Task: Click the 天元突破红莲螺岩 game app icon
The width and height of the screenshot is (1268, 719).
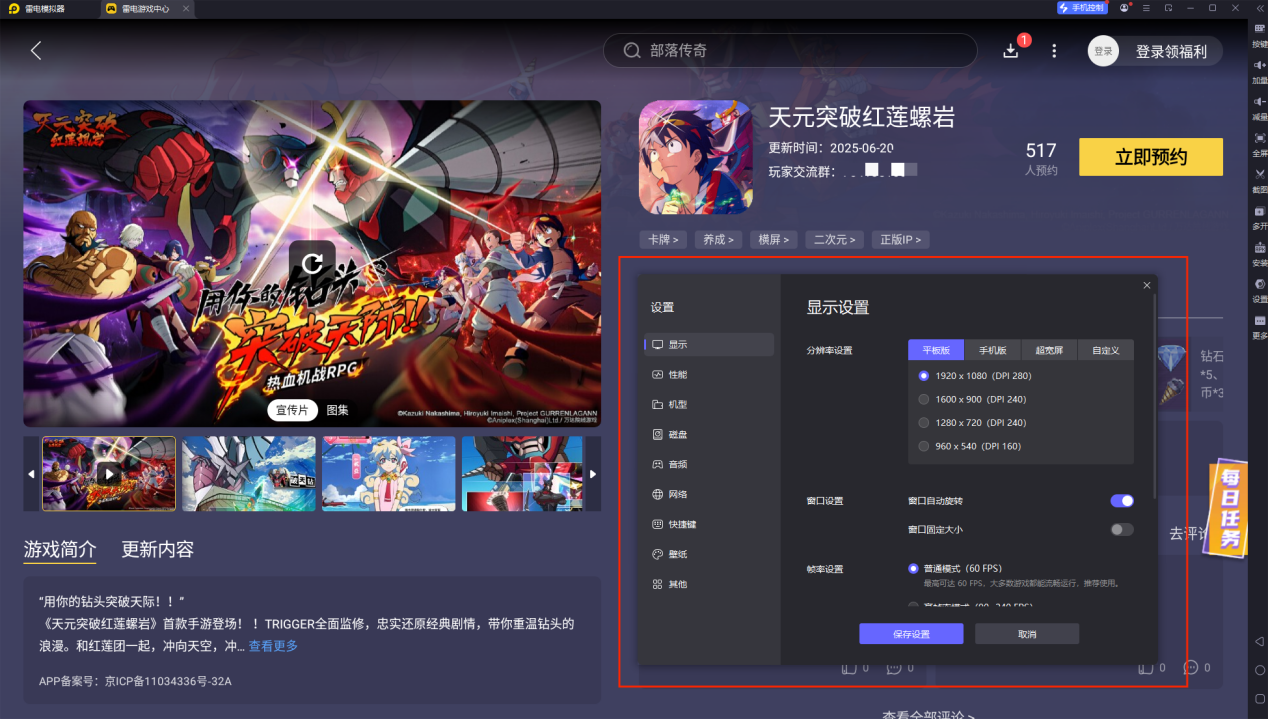Action: 695,157
